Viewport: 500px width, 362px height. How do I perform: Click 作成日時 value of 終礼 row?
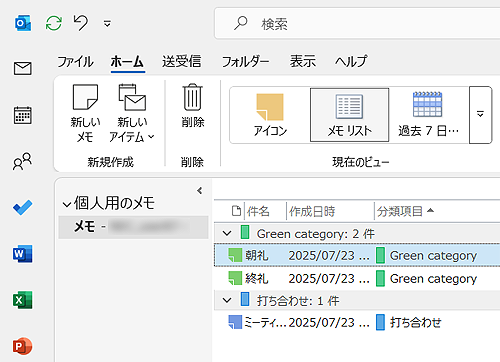[329, 279]
